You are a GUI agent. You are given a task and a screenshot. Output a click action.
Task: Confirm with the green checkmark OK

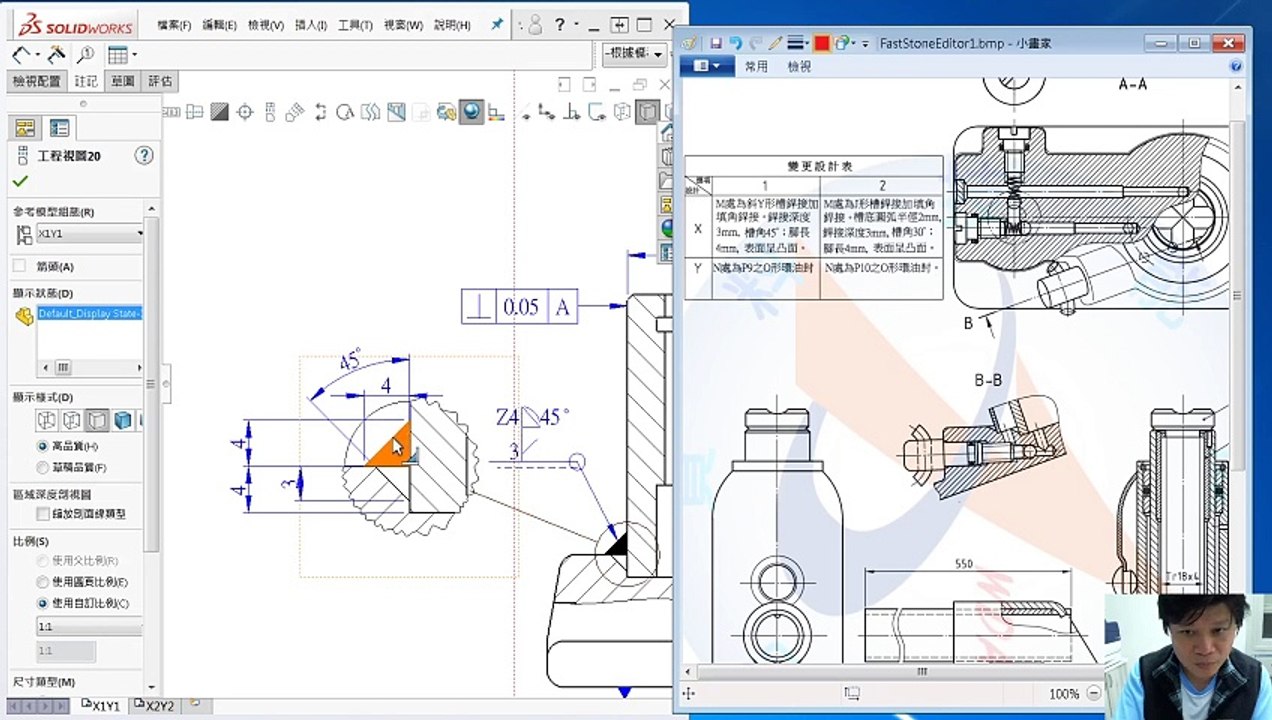(20, 181)
